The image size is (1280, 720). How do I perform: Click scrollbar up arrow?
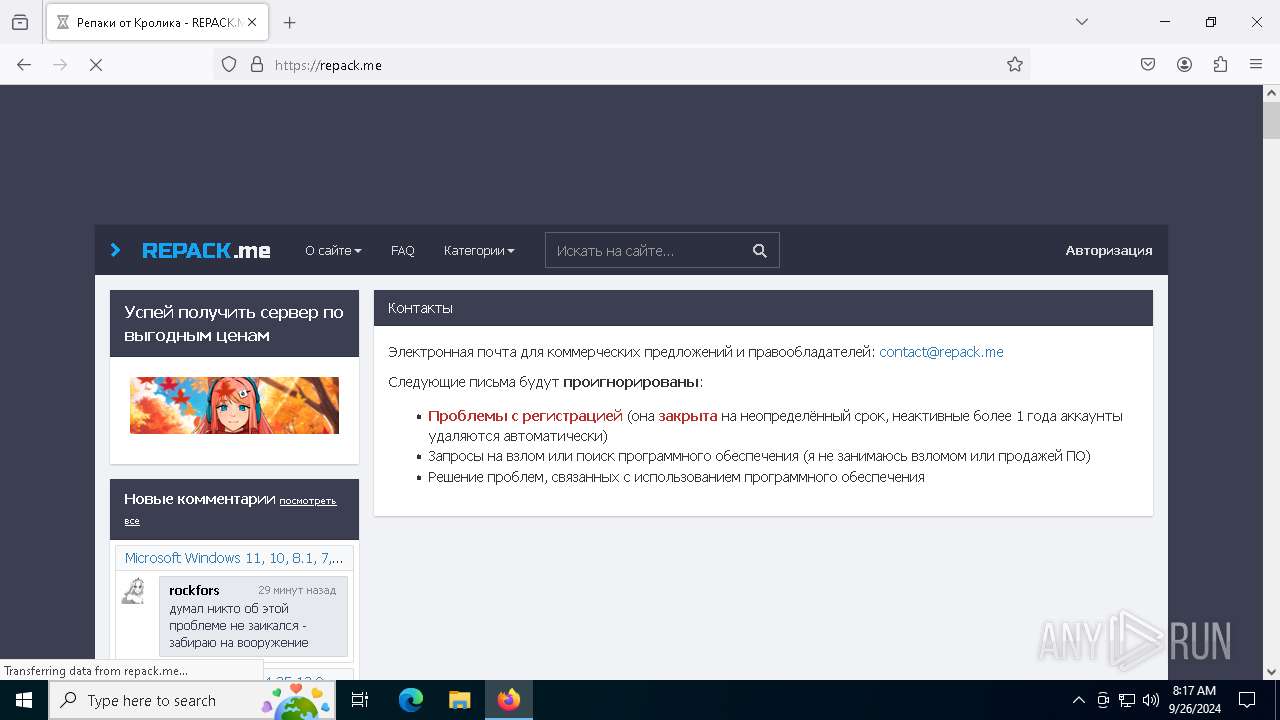click(1272, 93)
